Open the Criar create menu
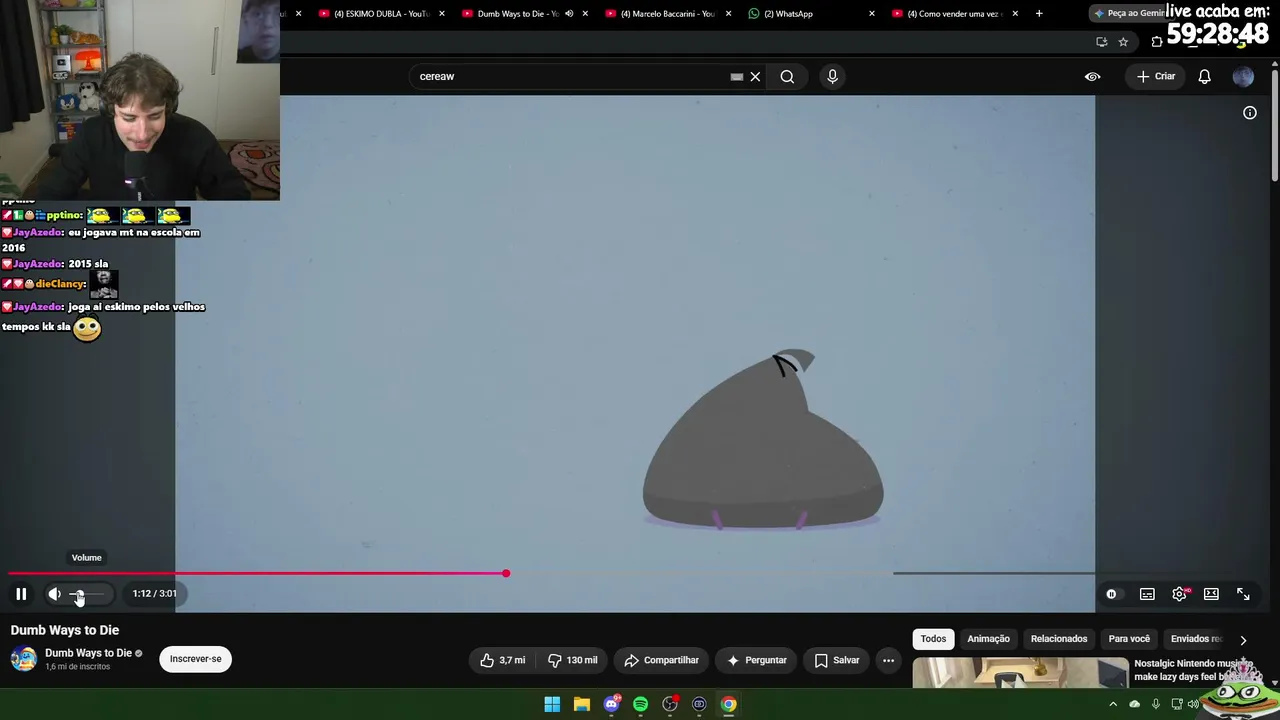This screenshot has width=1280, height=720. [1156, 76]
